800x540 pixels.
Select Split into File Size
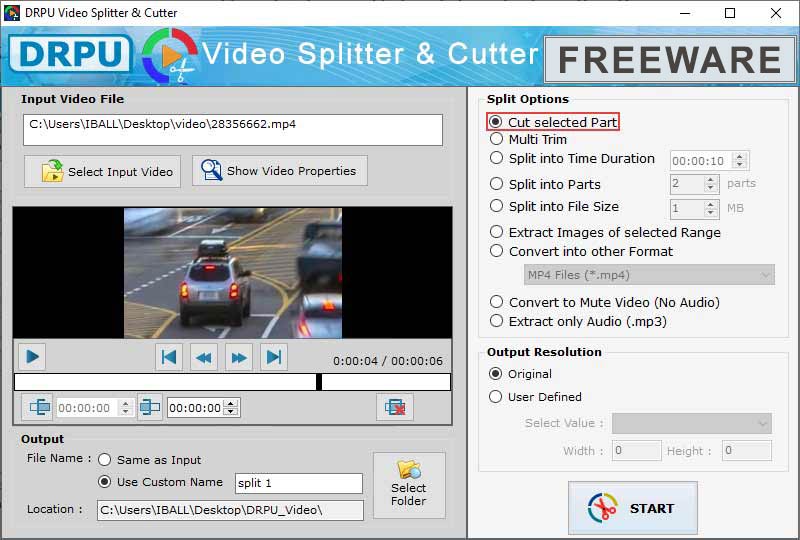click(554, 206)
